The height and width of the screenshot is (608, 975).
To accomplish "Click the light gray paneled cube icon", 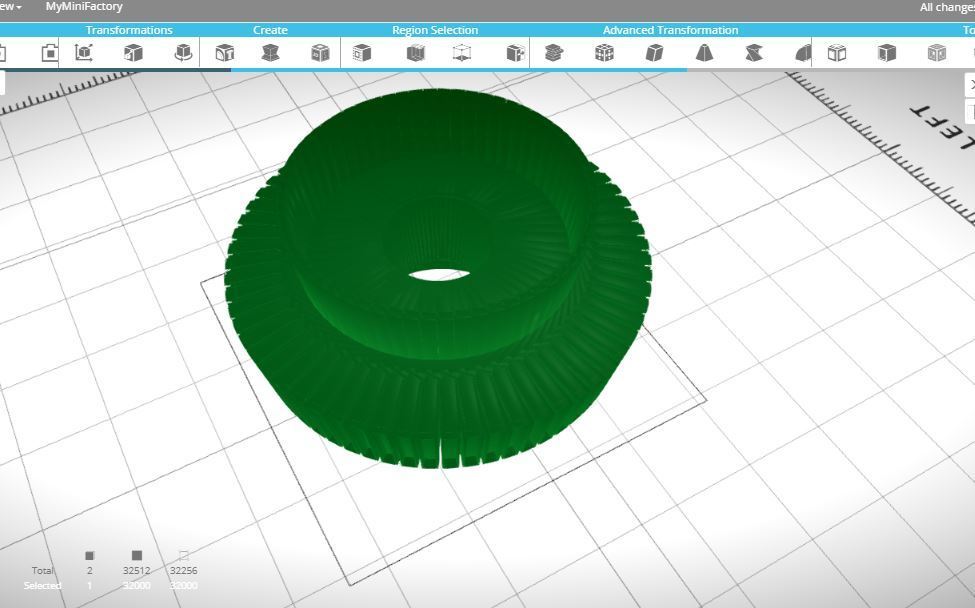I will 936,53.
